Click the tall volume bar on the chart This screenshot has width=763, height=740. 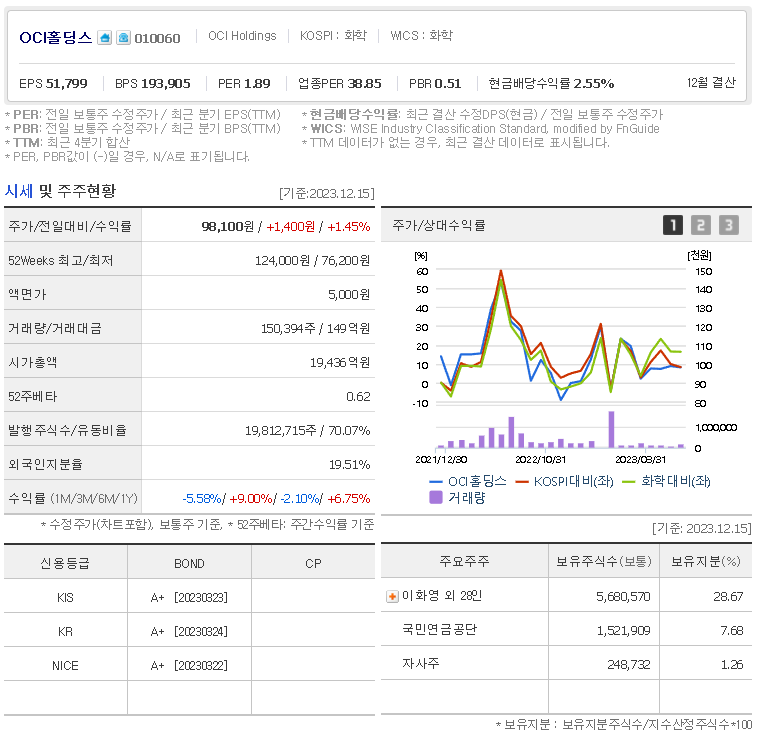pyautogui.click(x=611, y=430)
